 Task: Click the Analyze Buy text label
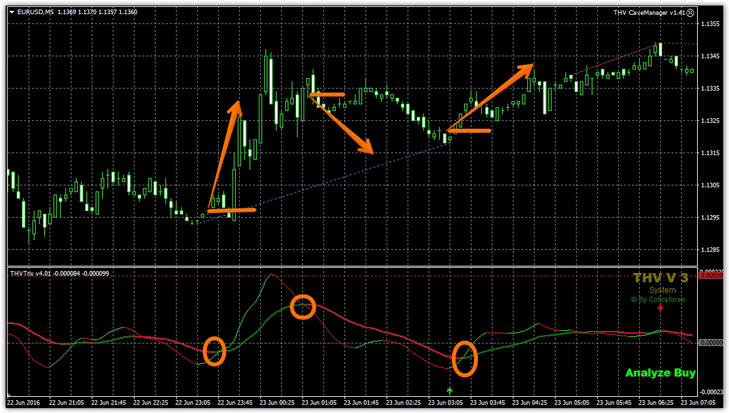(x=660, y=373)
